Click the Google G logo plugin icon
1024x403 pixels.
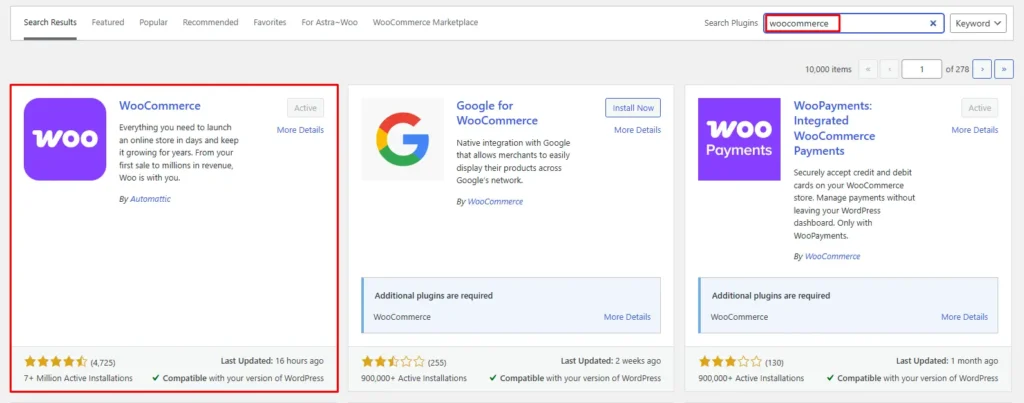402,139
